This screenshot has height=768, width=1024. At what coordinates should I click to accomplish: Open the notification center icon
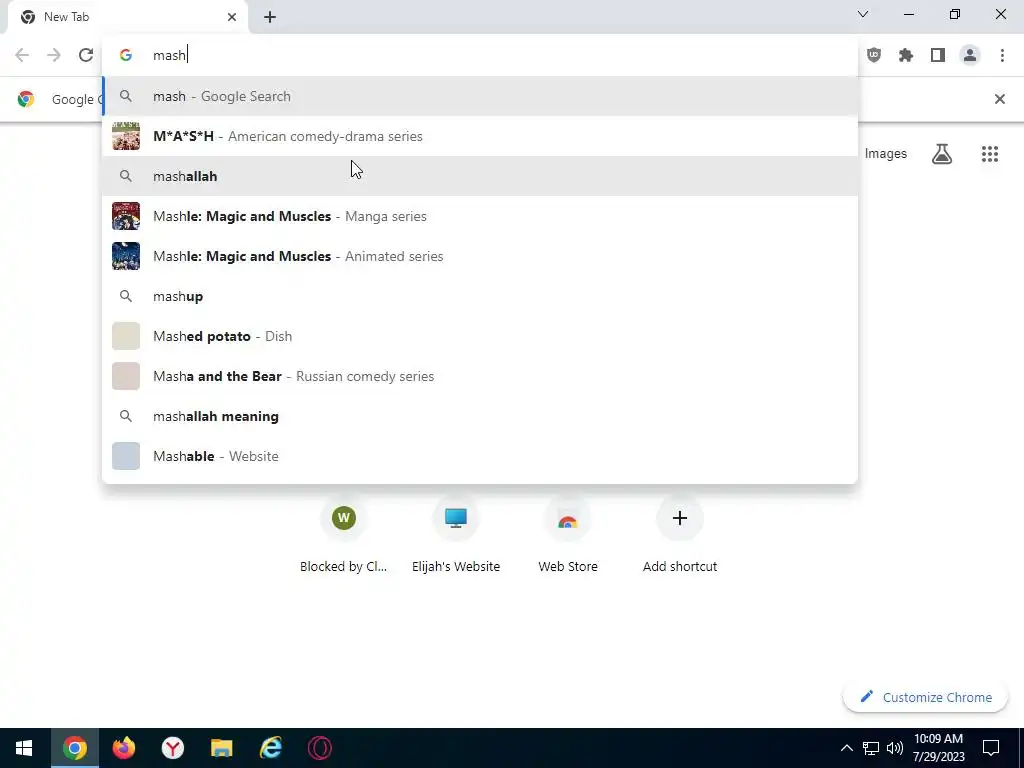pyautogui.click(x=991, y=748)
